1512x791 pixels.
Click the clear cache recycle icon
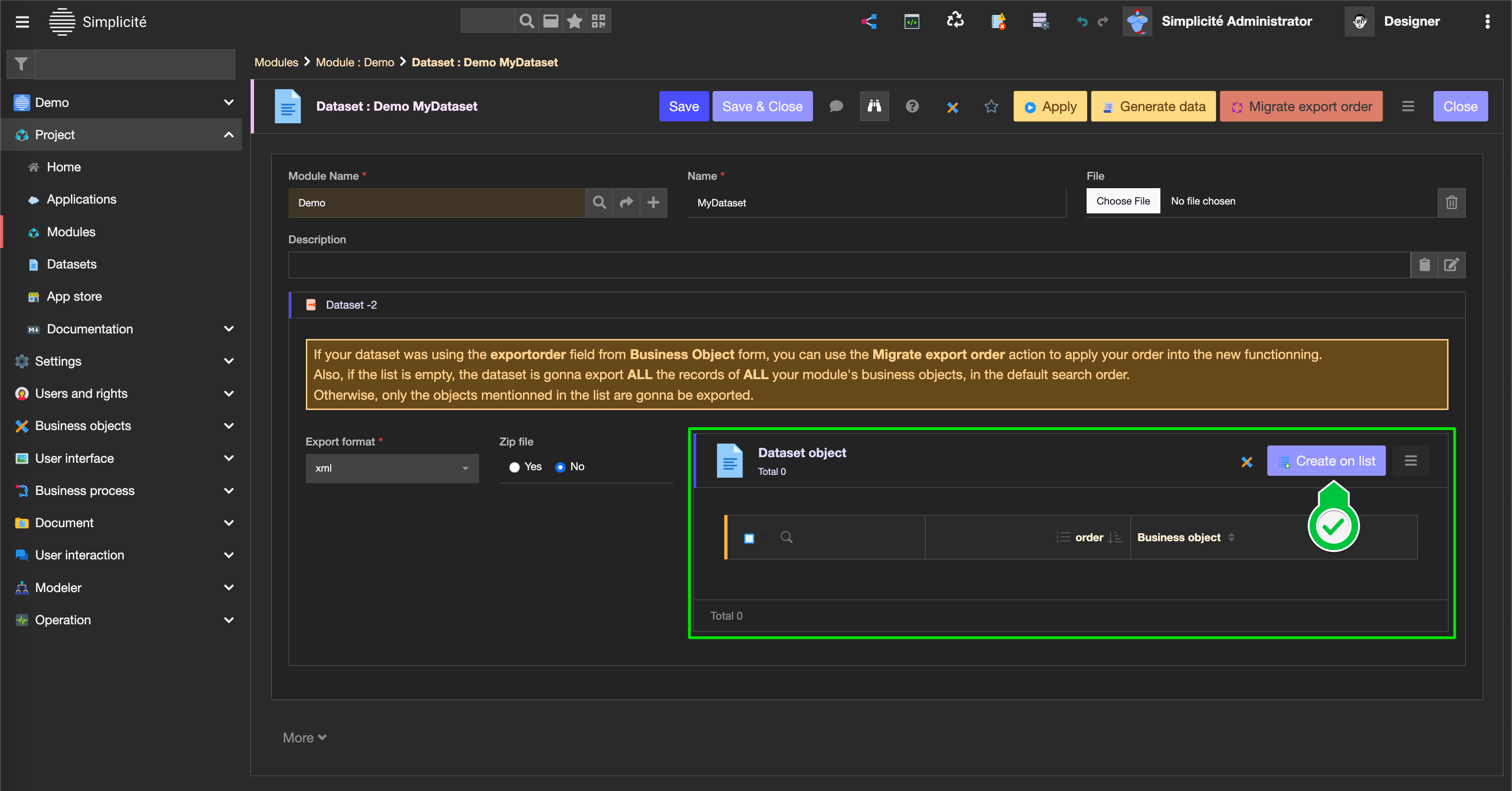coord(955,21)
